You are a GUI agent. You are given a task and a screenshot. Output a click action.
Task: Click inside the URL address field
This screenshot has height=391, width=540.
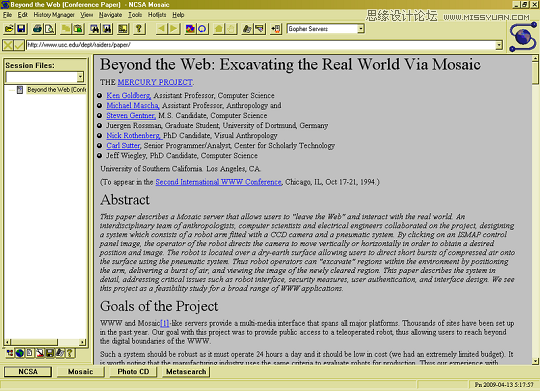click(x=261, y=45)
